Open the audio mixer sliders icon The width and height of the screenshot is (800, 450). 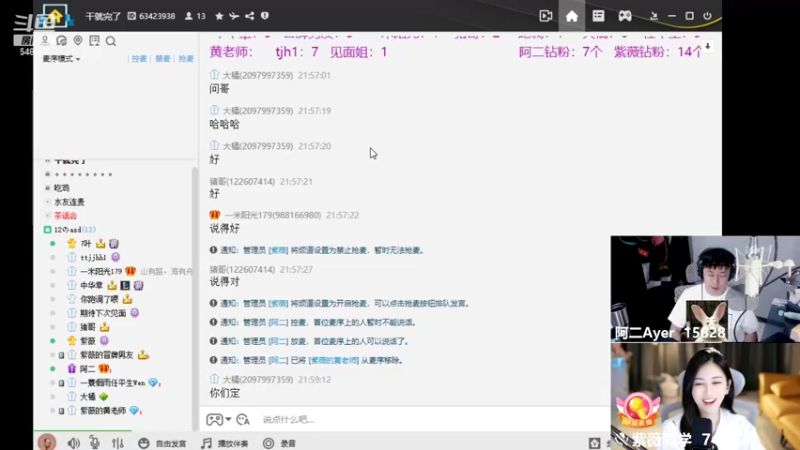coord(118,443)
